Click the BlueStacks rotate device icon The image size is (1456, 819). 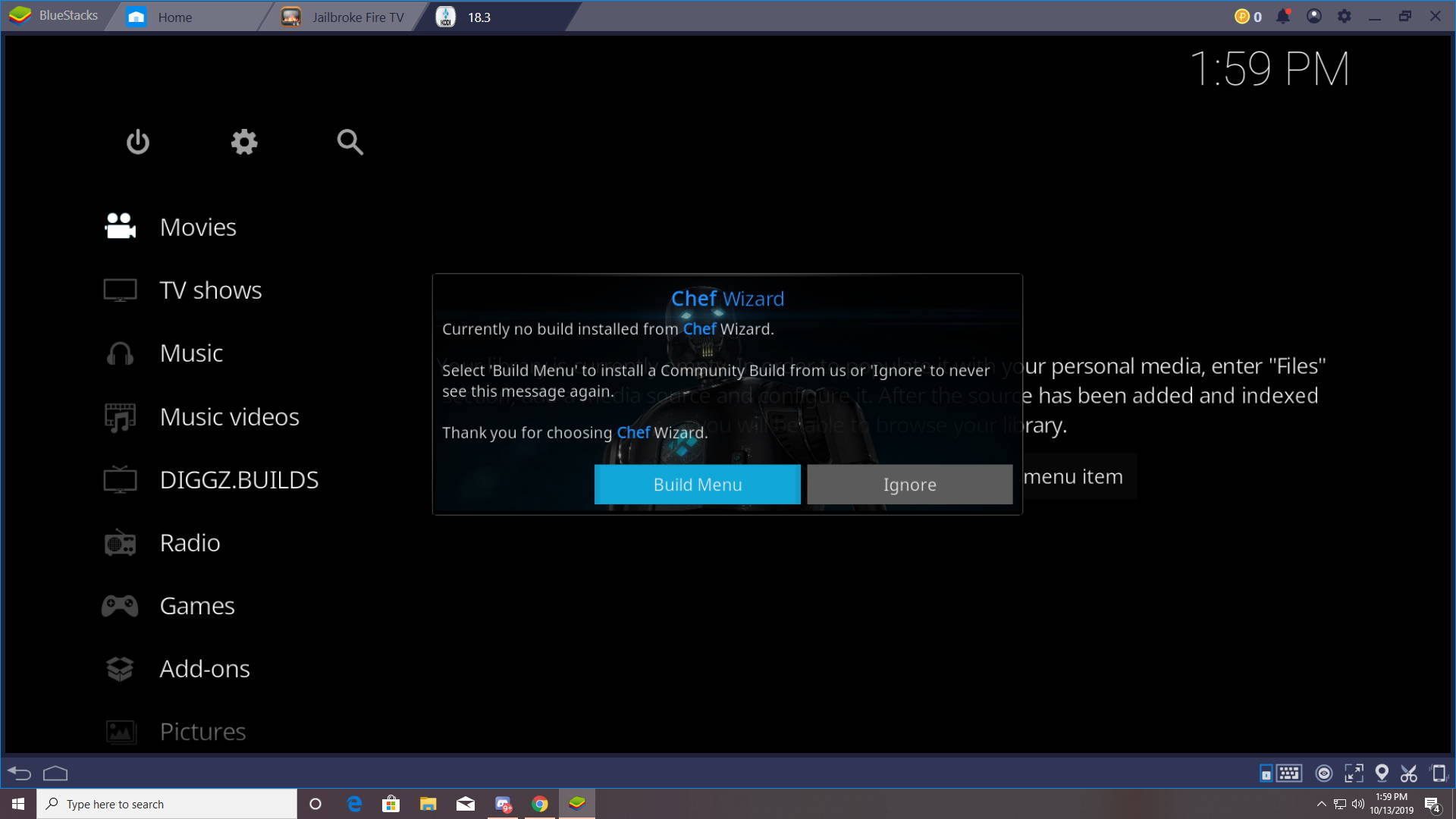click(x=1438, y=773)
